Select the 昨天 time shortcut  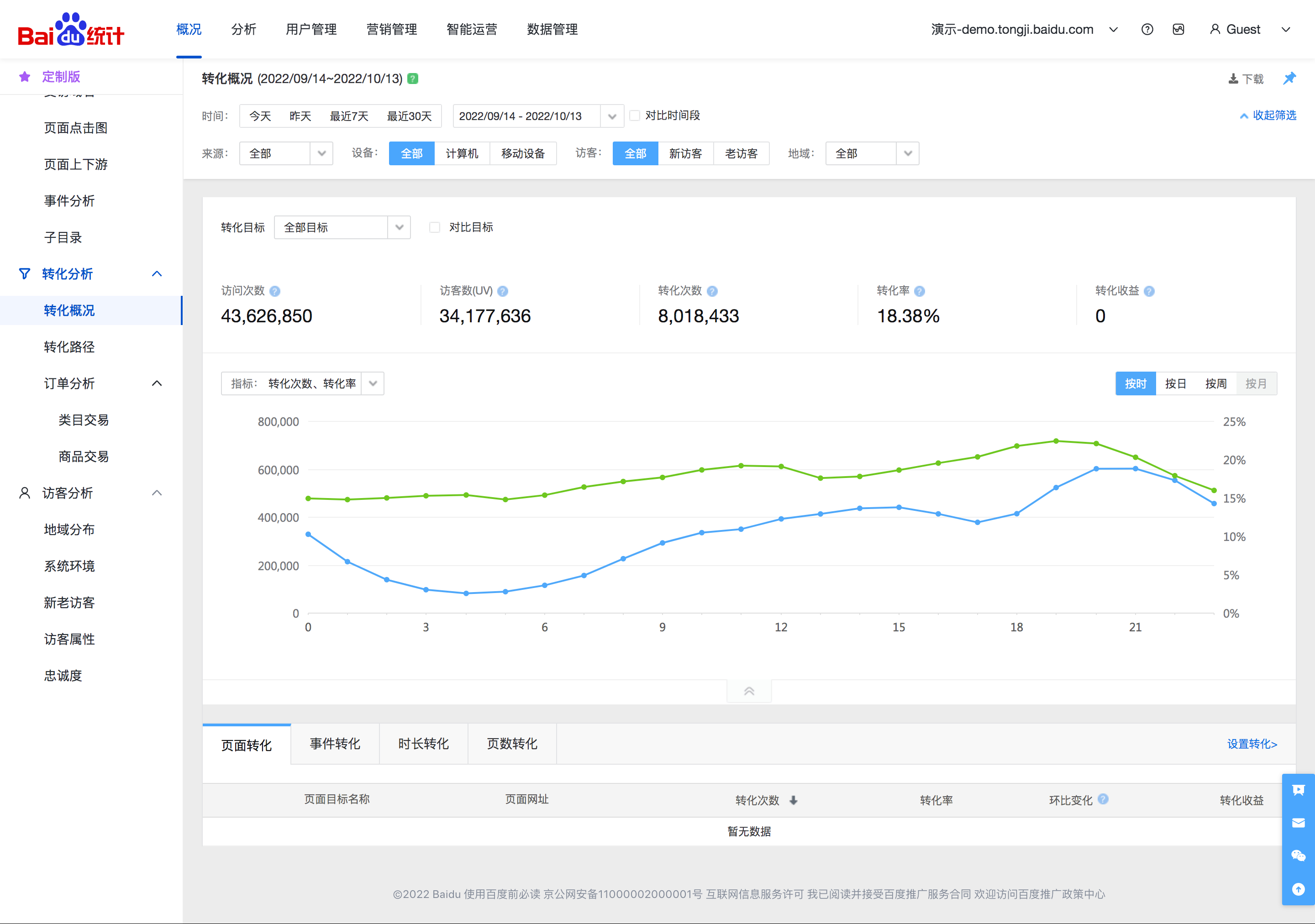point(300,116)
